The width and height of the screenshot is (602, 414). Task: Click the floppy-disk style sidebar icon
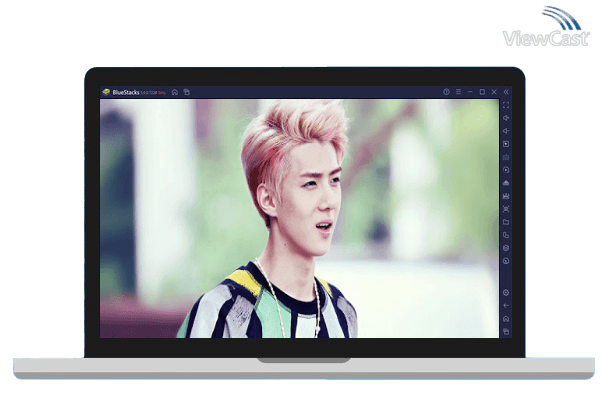(x=506, y=196)
